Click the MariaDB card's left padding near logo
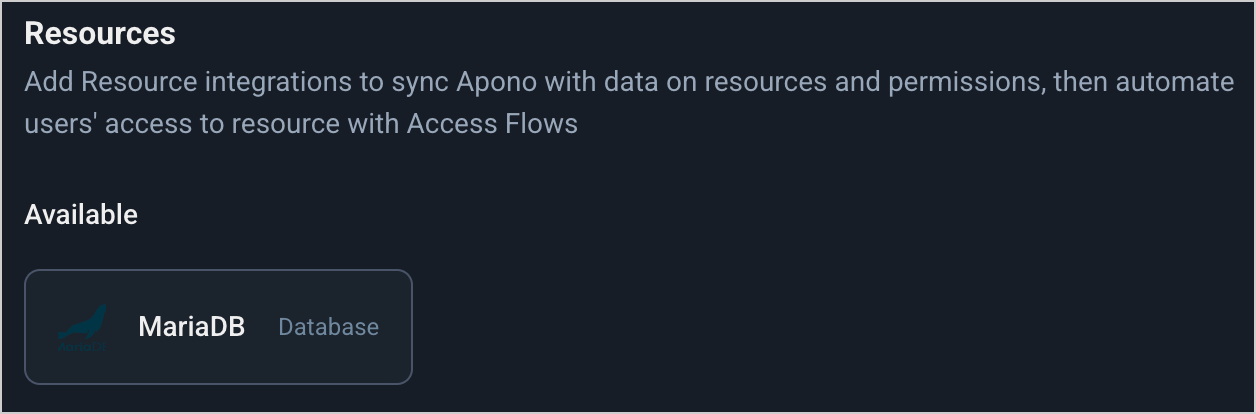The image size is (1256, 414). coord(41,327)
